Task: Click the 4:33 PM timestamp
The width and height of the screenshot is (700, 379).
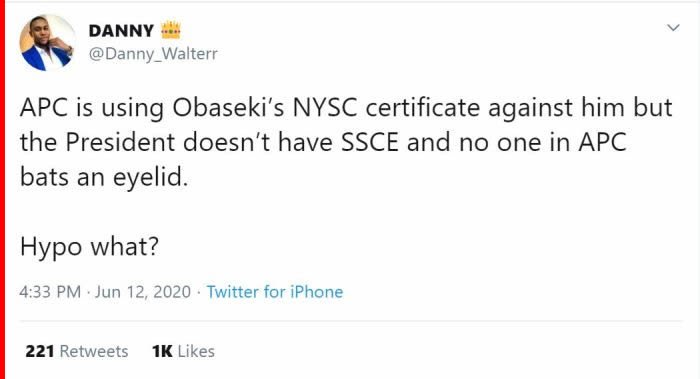Action: [50, 292]
